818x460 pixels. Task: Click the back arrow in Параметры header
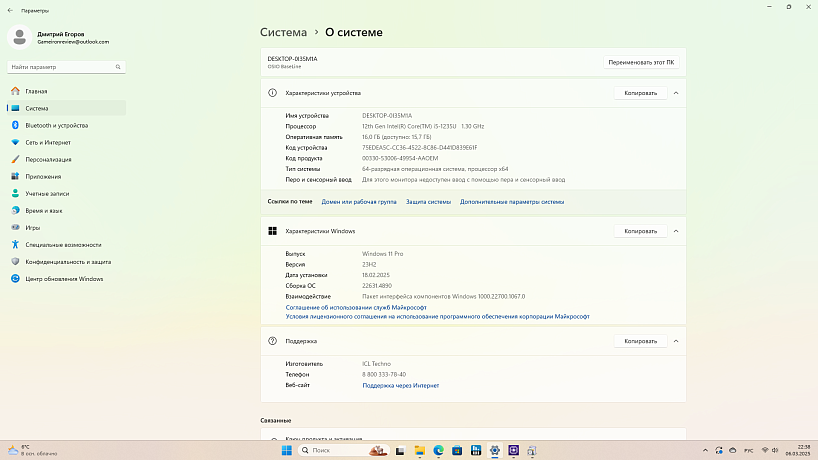click(9, 8)
